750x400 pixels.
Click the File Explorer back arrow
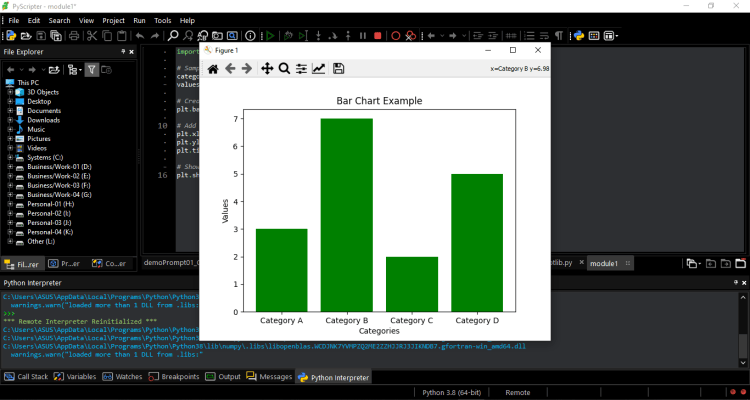(x=11, y=70)
